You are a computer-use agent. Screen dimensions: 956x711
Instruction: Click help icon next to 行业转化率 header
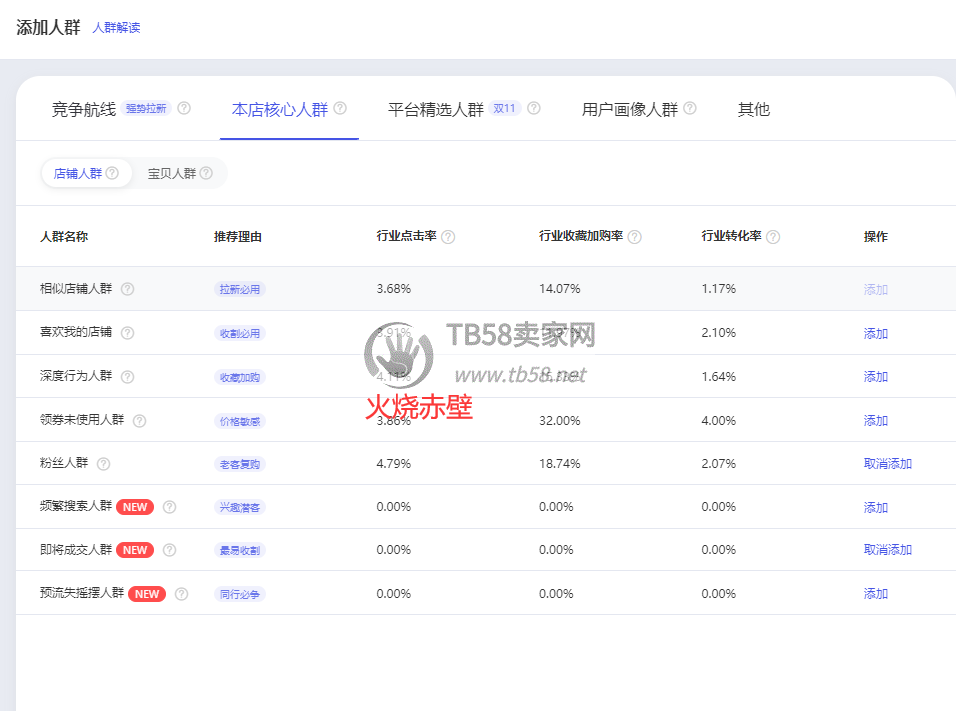tap(773, 237)
